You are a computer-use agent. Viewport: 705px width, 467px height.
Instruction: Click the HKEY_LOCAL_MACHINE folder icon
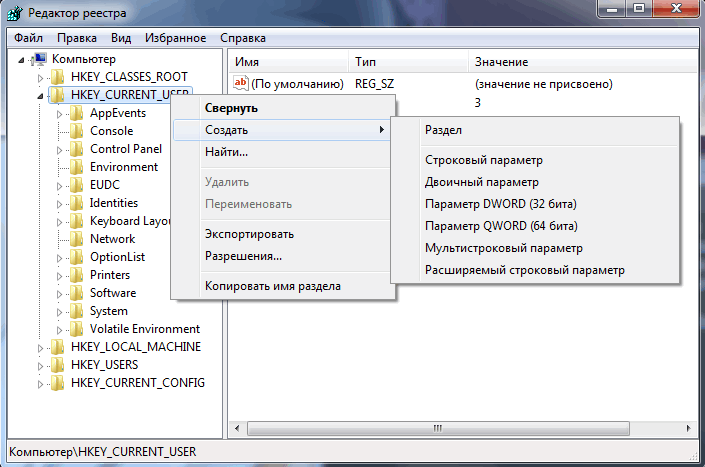click(x=58, y=347)
